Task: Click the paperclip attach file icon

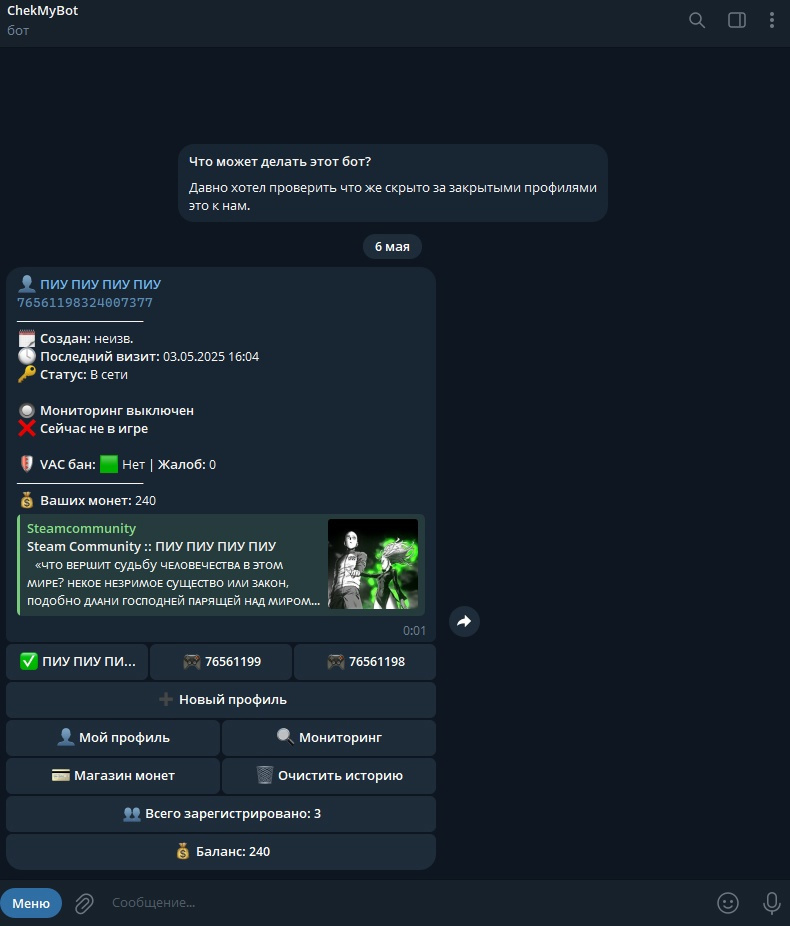Action: (84, 903)
